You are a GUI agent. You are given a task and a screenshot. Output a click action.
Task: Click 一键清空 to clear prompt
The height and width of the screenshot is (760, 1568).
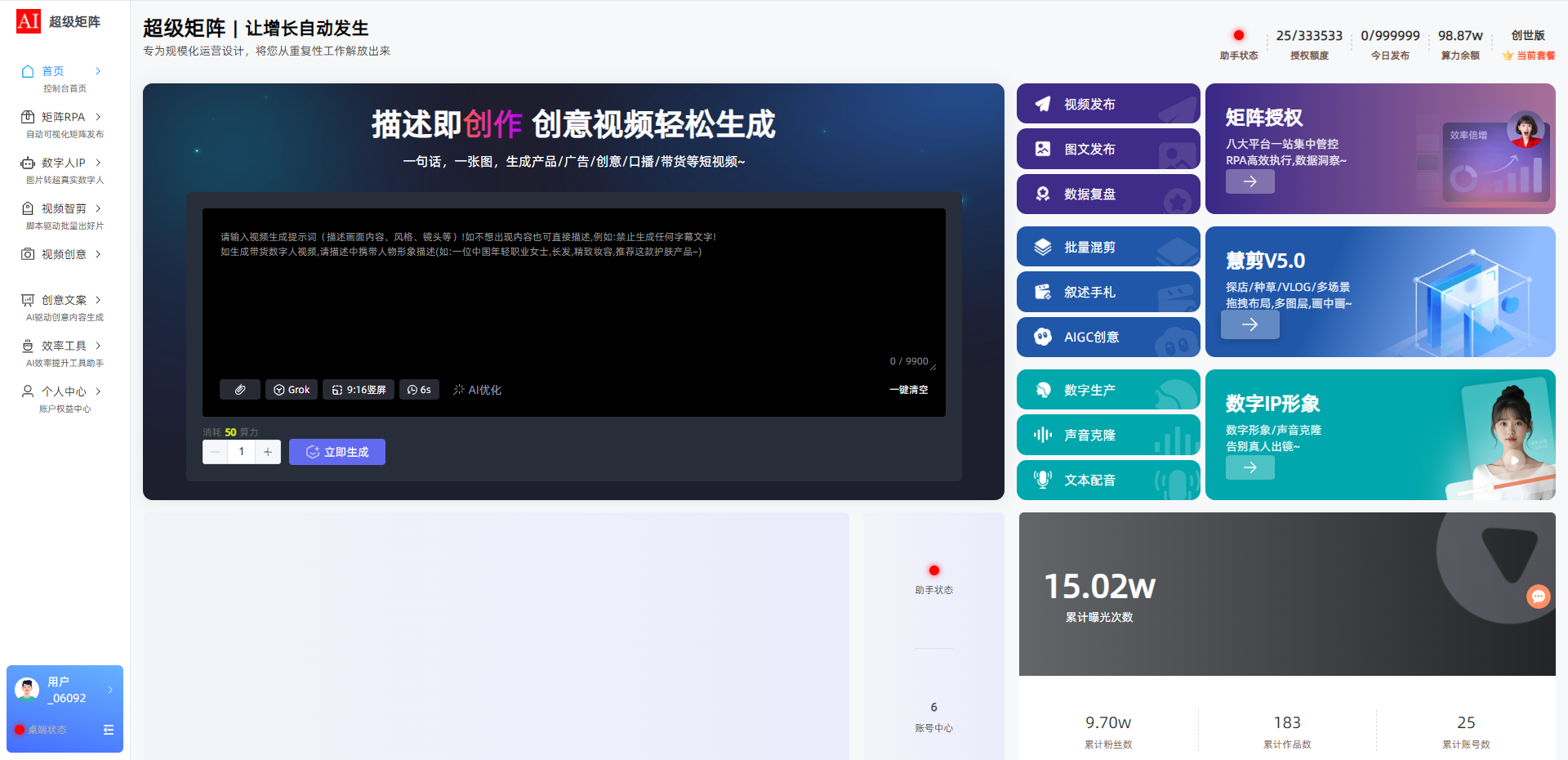click(x=909, y=390)
